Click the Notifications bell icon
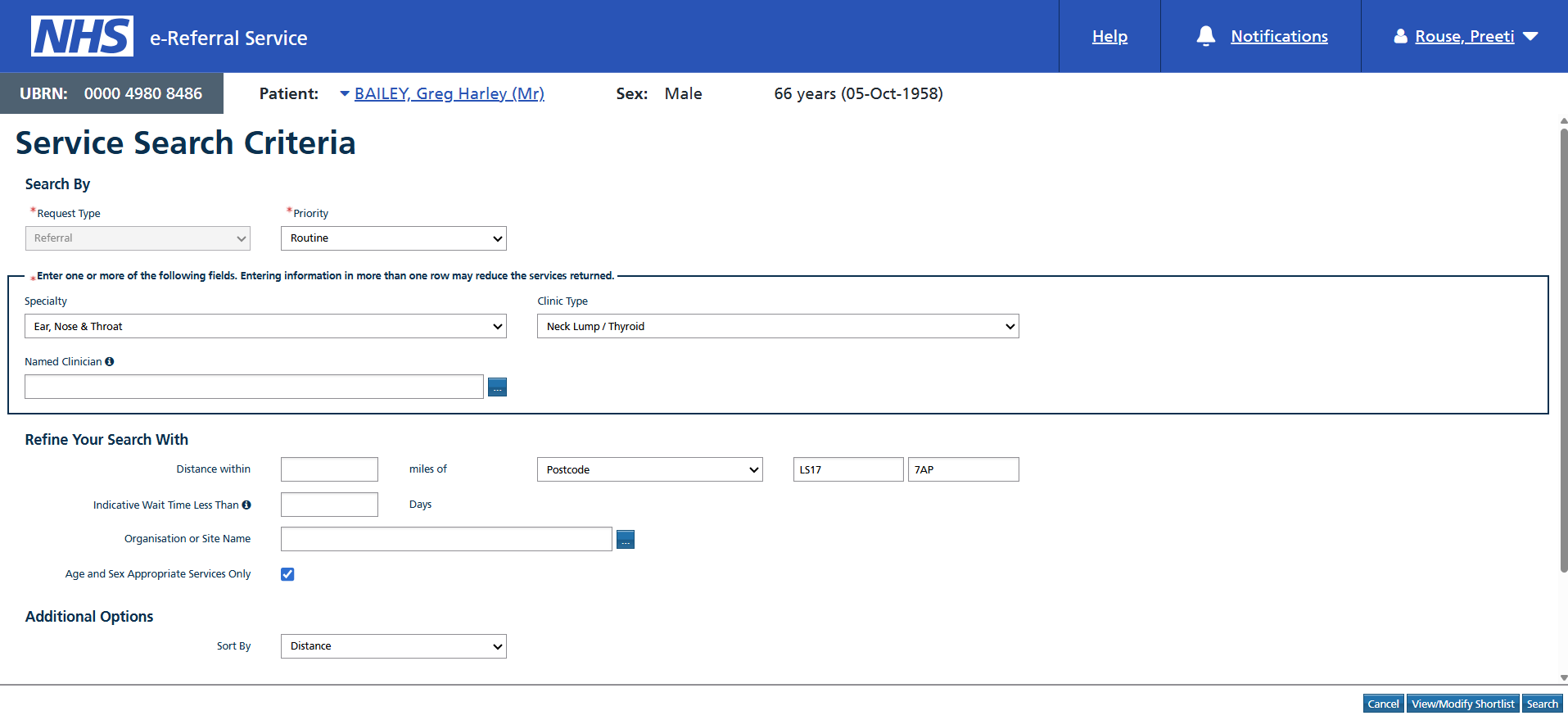Image resolution: width=1568 pixels, height=720 pixels. [1205, 36]
